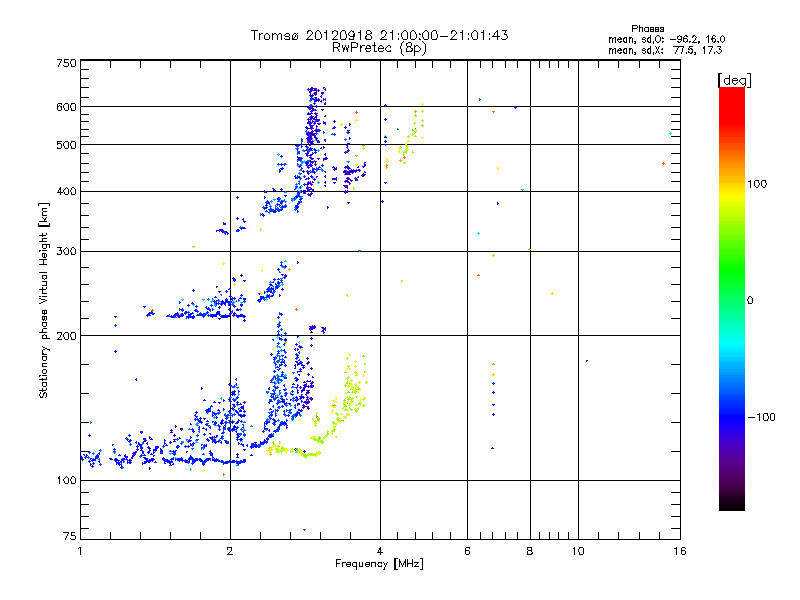Click the x-axis label 16
800x600 pixels.
click(680, 551)
